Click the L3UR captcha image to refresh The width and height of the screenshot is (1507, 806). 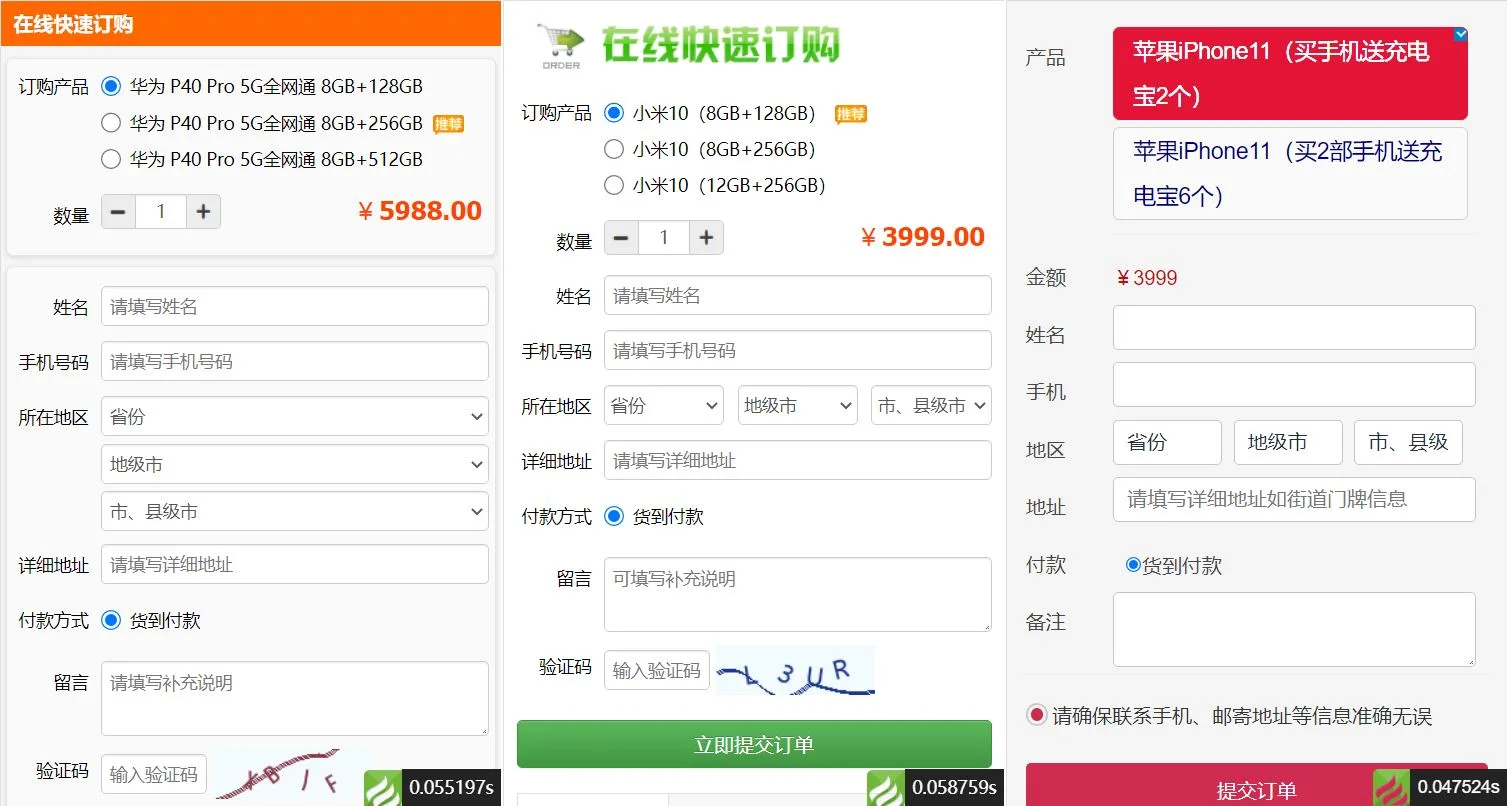pyautogui.click(x=795, y=671)
